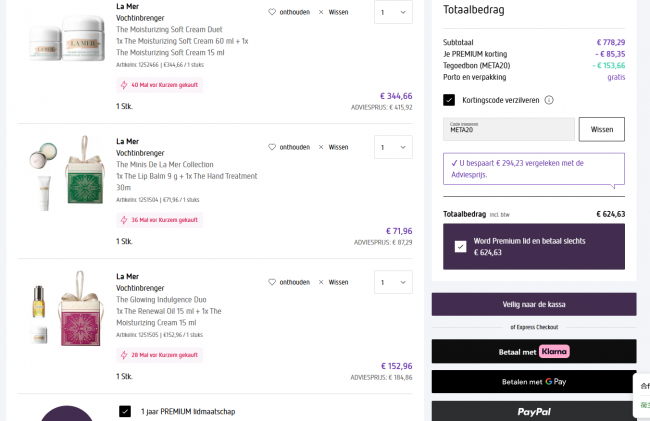Screen dimensions: 650x421
Task: Choose Betaal met Klarna express checkout
Action: click(x=534, y=351)
